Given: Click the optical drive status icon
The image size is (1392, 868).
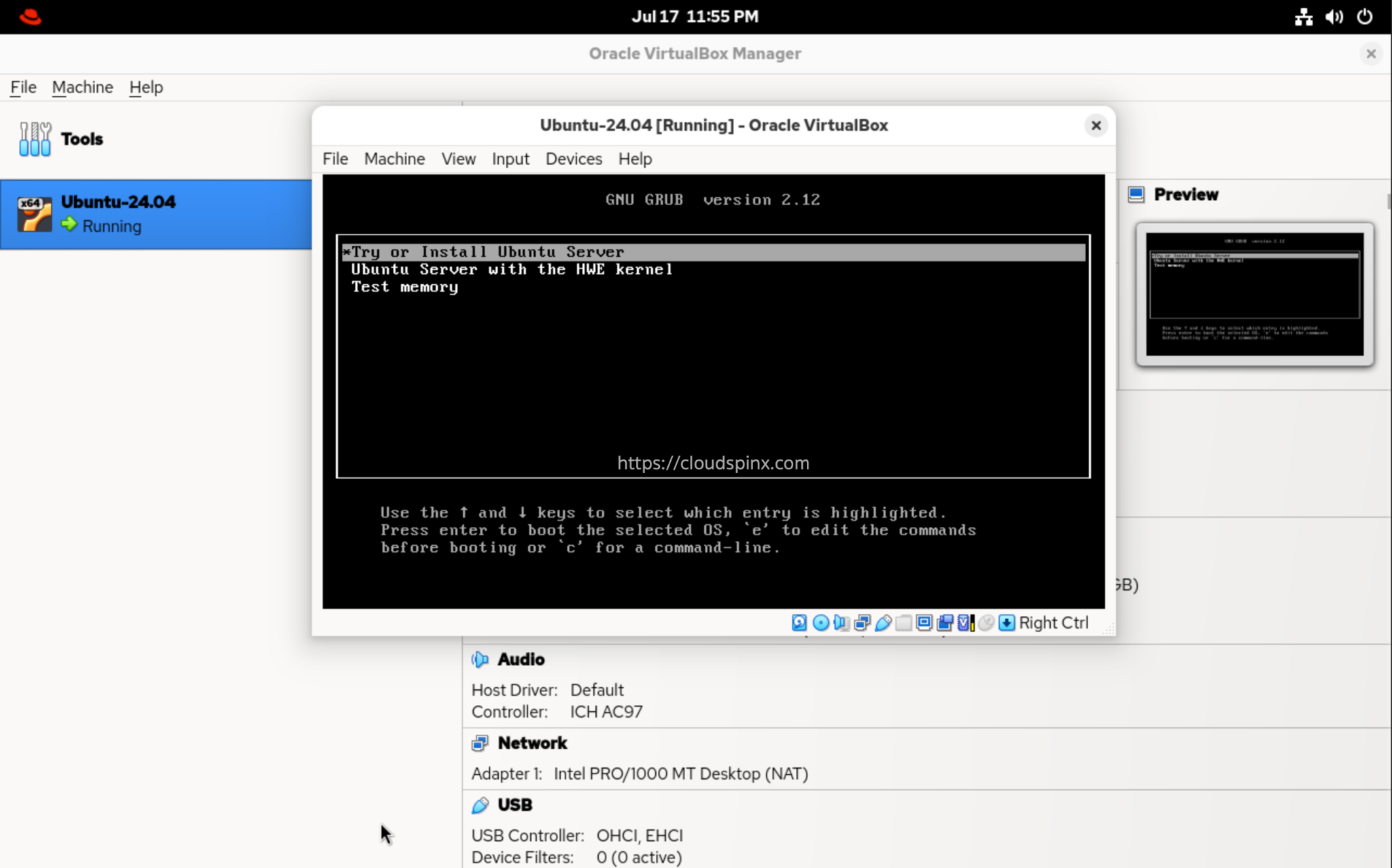Looking at the screenshot, I should pyautogui.click(x=820, y=623).
